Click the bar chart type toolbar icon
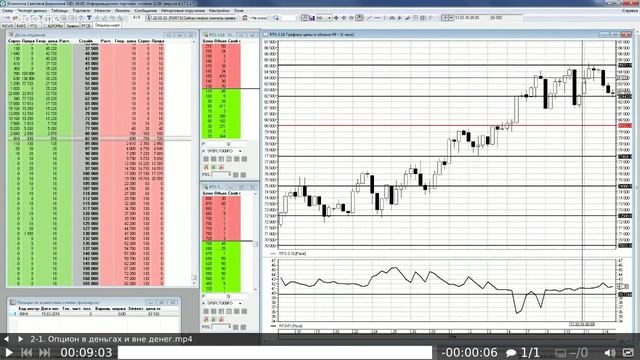 (x=312, y=18)
